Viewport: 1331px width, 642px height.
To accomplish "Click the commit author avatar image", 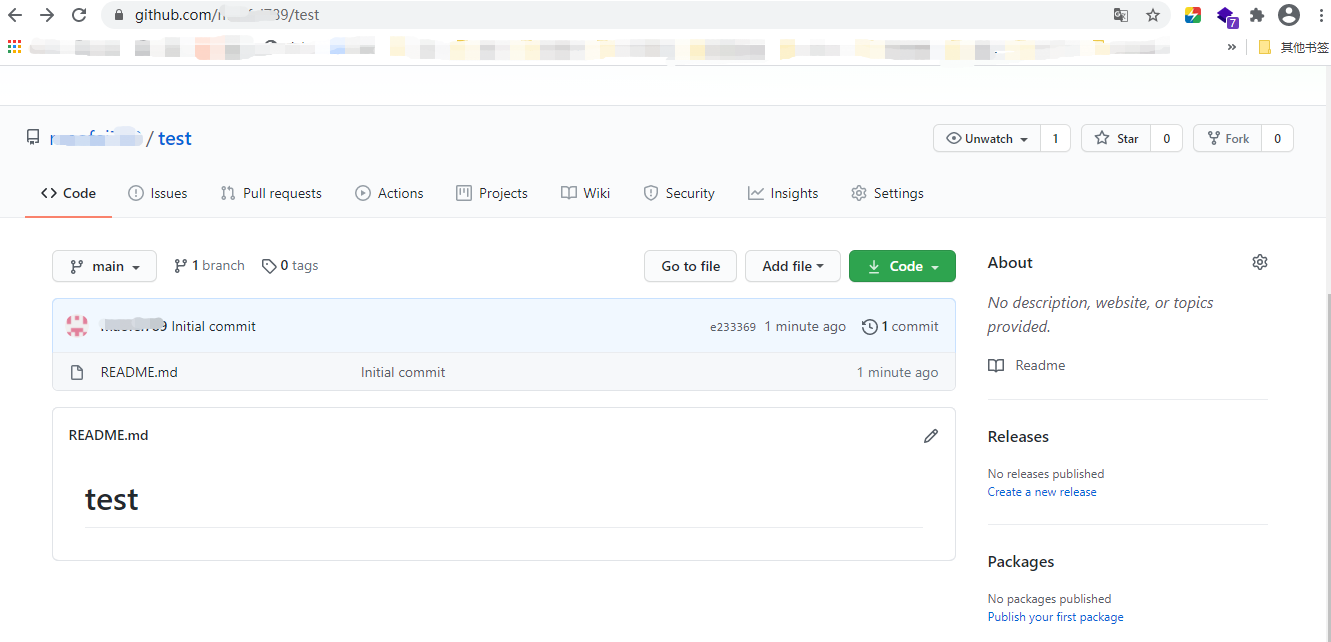I will tap(77, 326).
